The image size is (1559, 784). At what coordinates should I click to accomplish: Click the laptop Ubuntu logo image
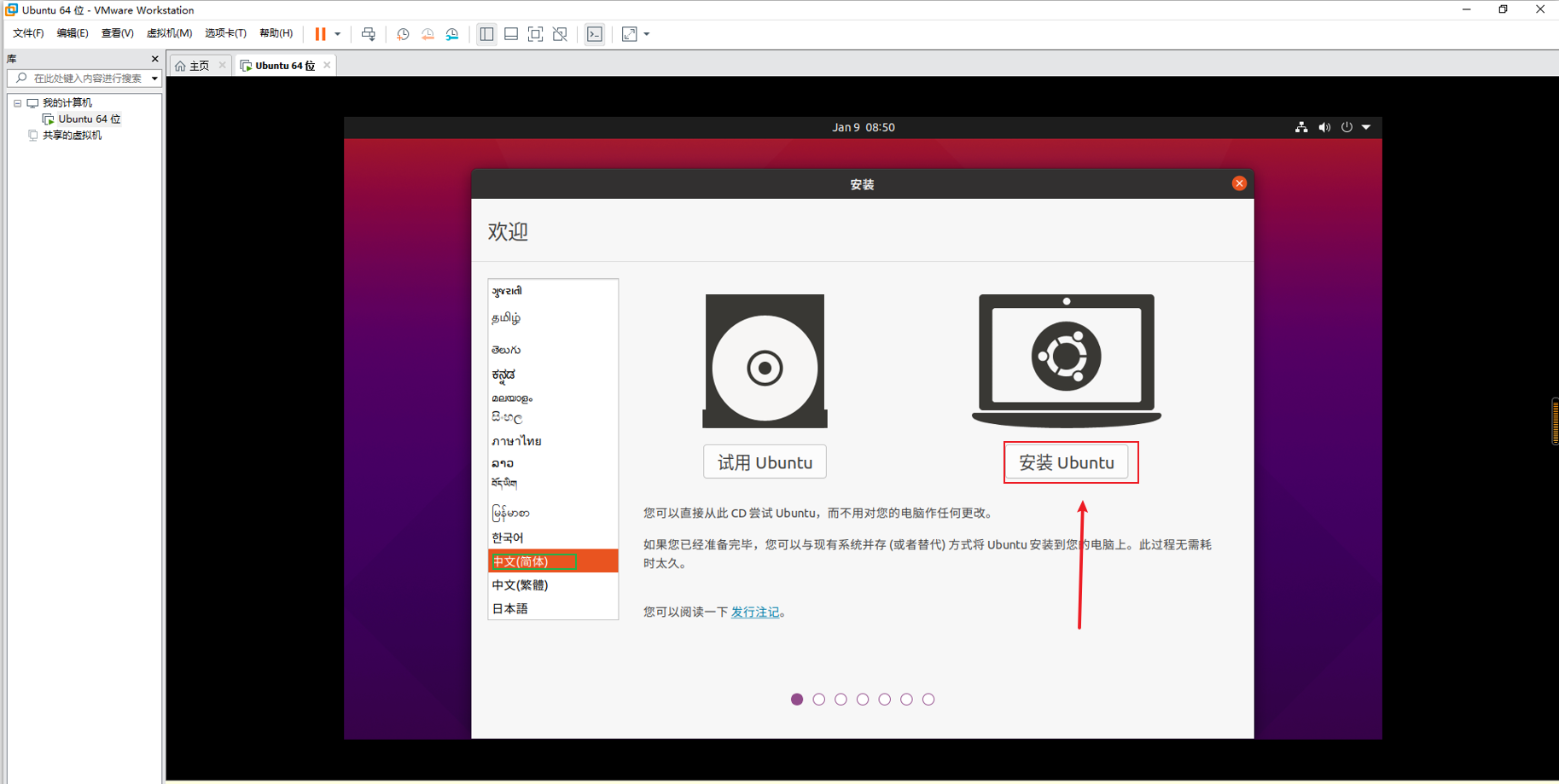1067,361
